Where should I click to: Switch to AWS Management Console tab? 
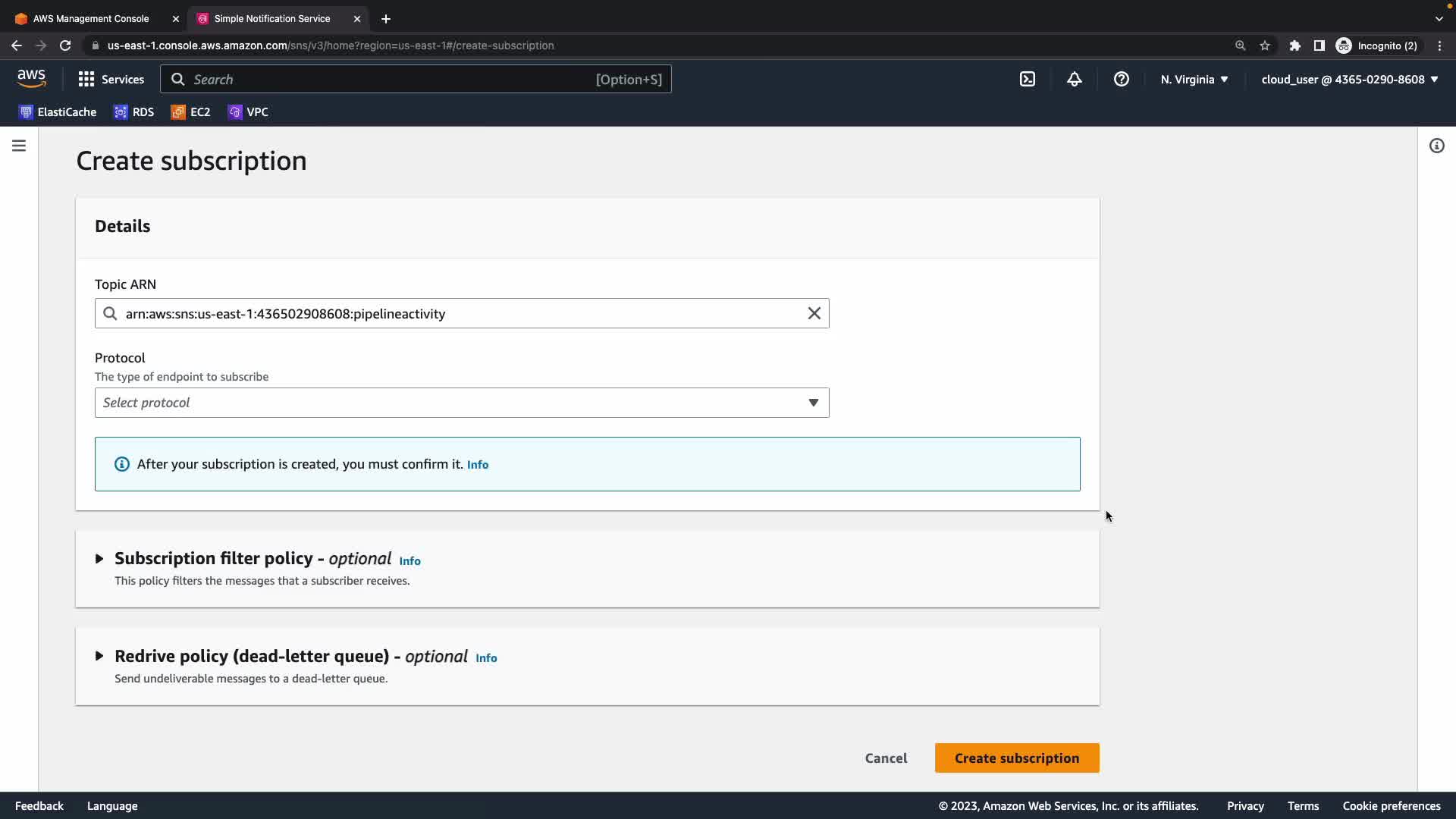click(91, 18)
